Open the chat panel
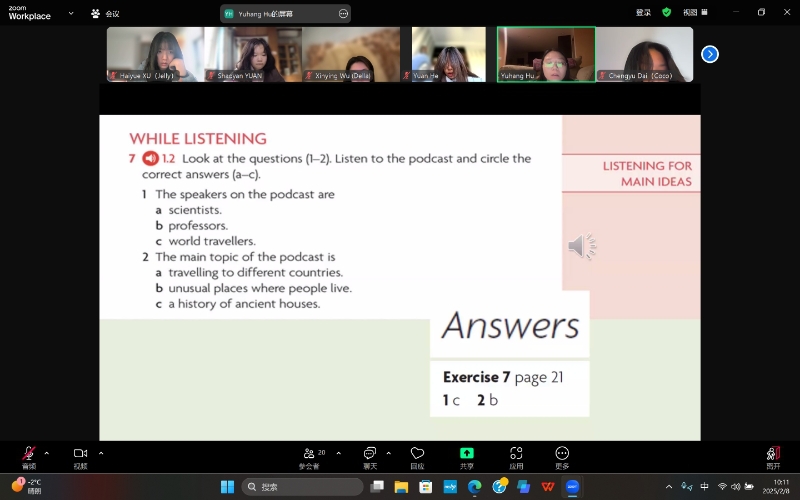 (x=370, y=454)
